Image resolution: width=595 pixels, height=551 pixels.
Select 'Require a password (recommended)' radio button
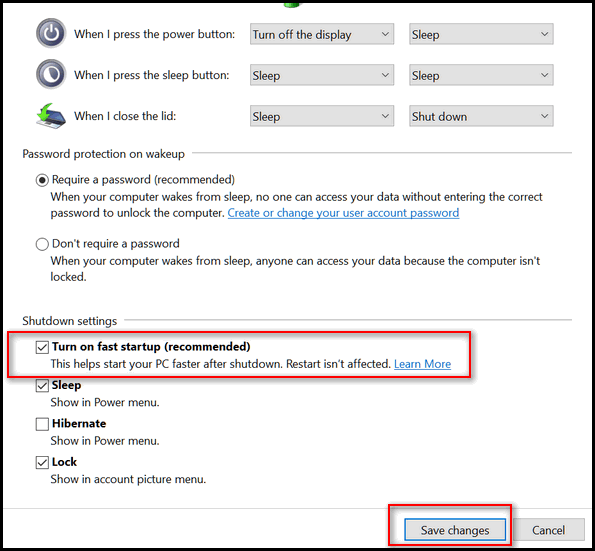tap(42, 180)
